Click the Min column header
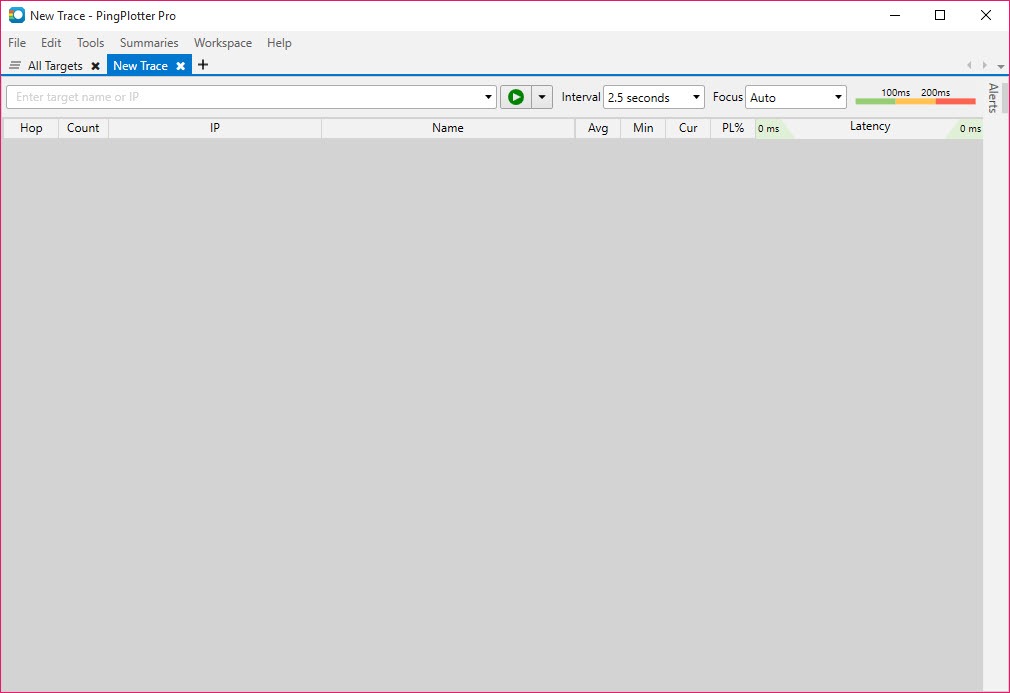Viewport: 1010px width, 693px height. click(643, 128)
